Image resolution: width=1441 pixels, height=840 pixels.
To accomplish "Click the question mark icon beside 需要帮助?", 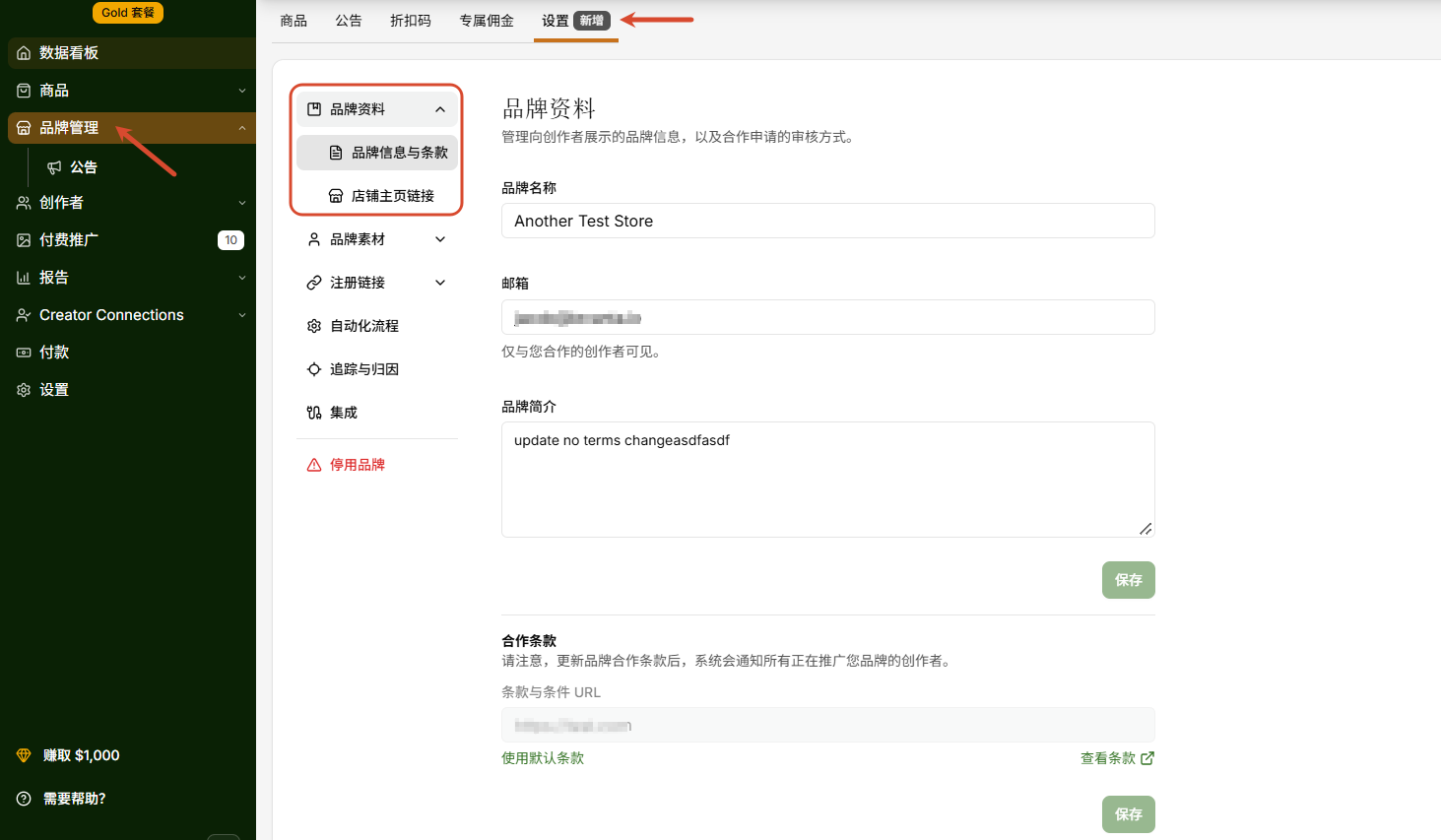I will (24, 799).
